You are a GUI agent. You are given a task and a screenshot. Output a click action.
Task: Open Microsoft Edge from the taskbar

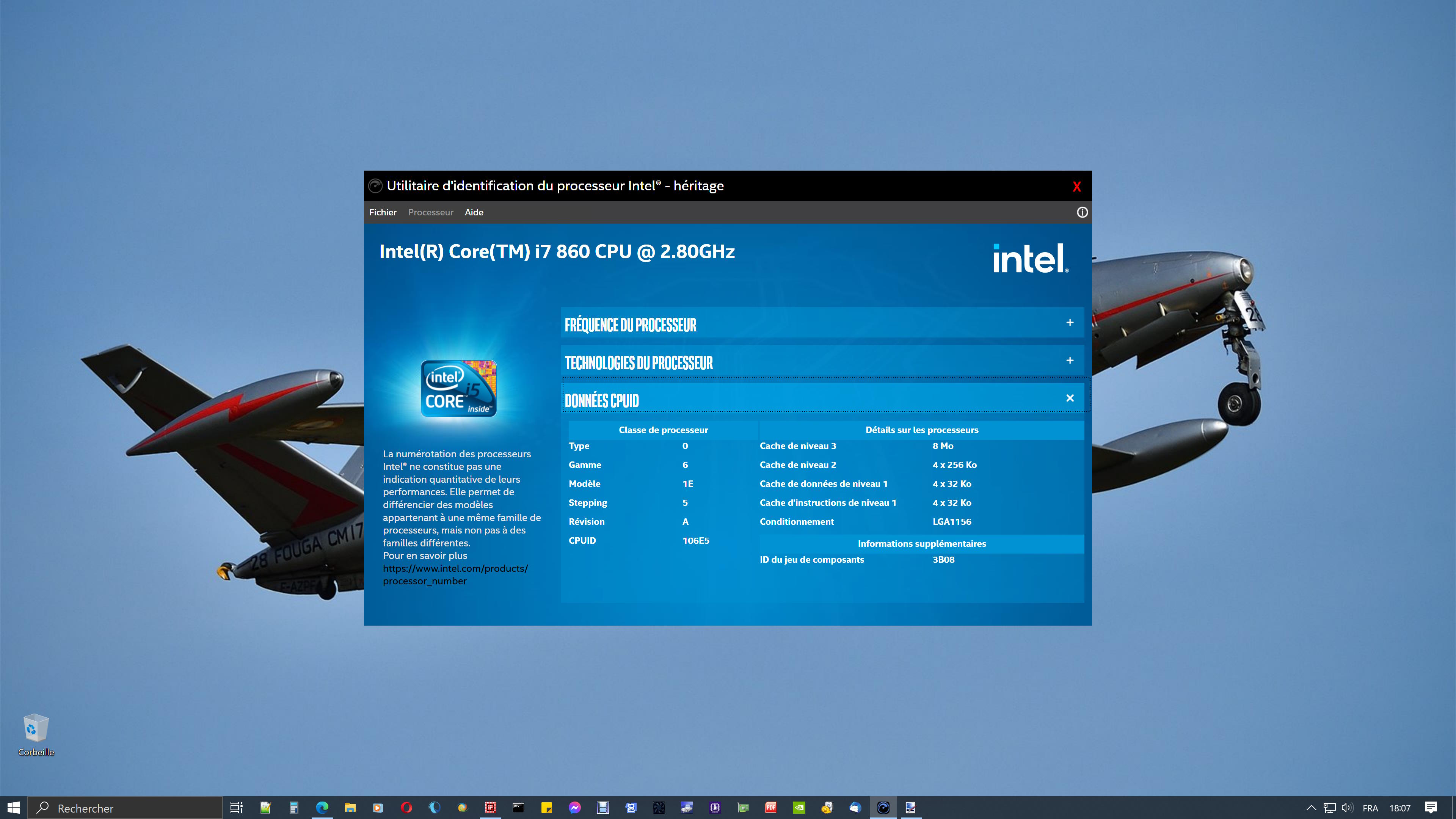pyautogui.click(x=322, y=808)
